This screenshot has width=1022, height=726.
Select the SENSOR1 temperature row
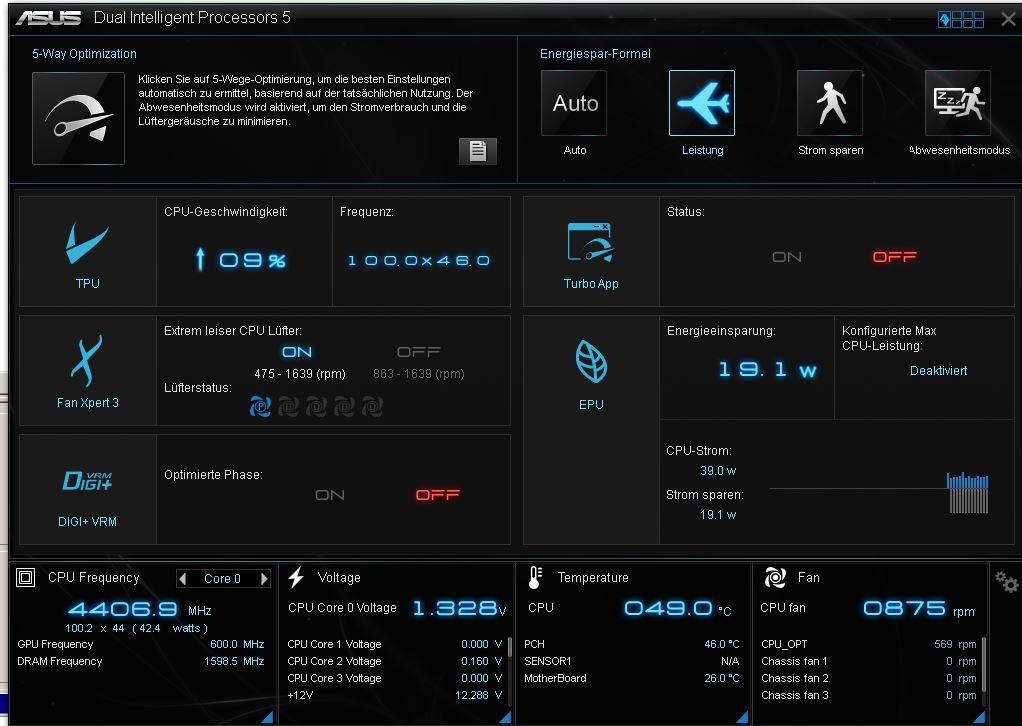click(632, 661)
